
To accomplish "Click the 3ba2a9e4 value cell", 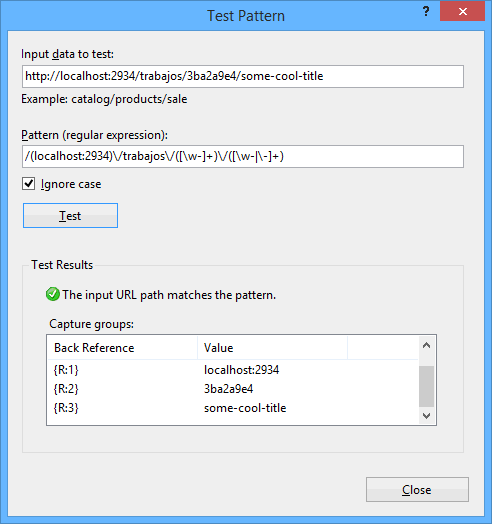I will click(x=229, y=389).
